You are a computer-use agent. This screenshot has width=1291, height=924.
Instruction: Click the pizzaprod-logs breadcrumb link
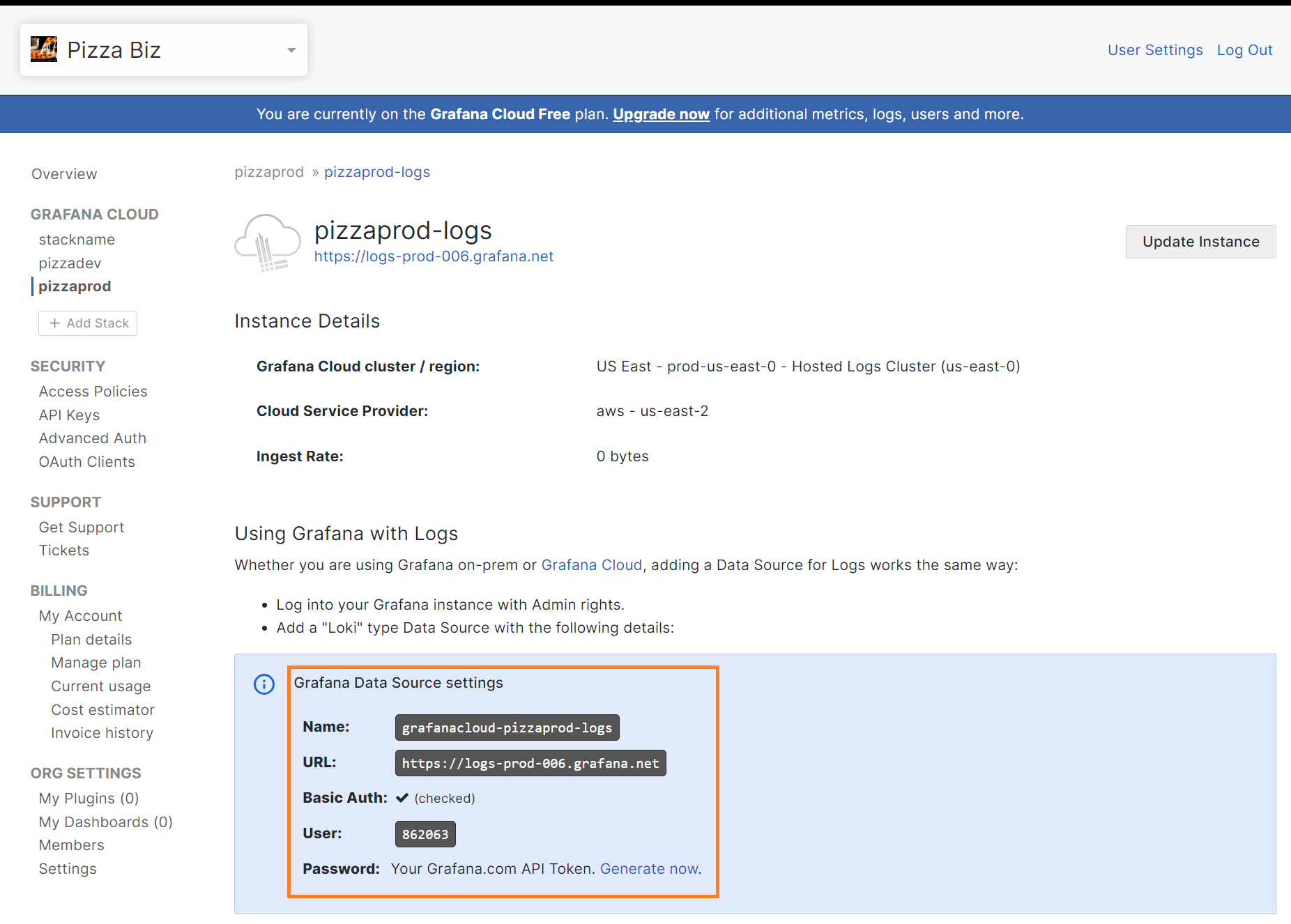(x=377, y=172)
